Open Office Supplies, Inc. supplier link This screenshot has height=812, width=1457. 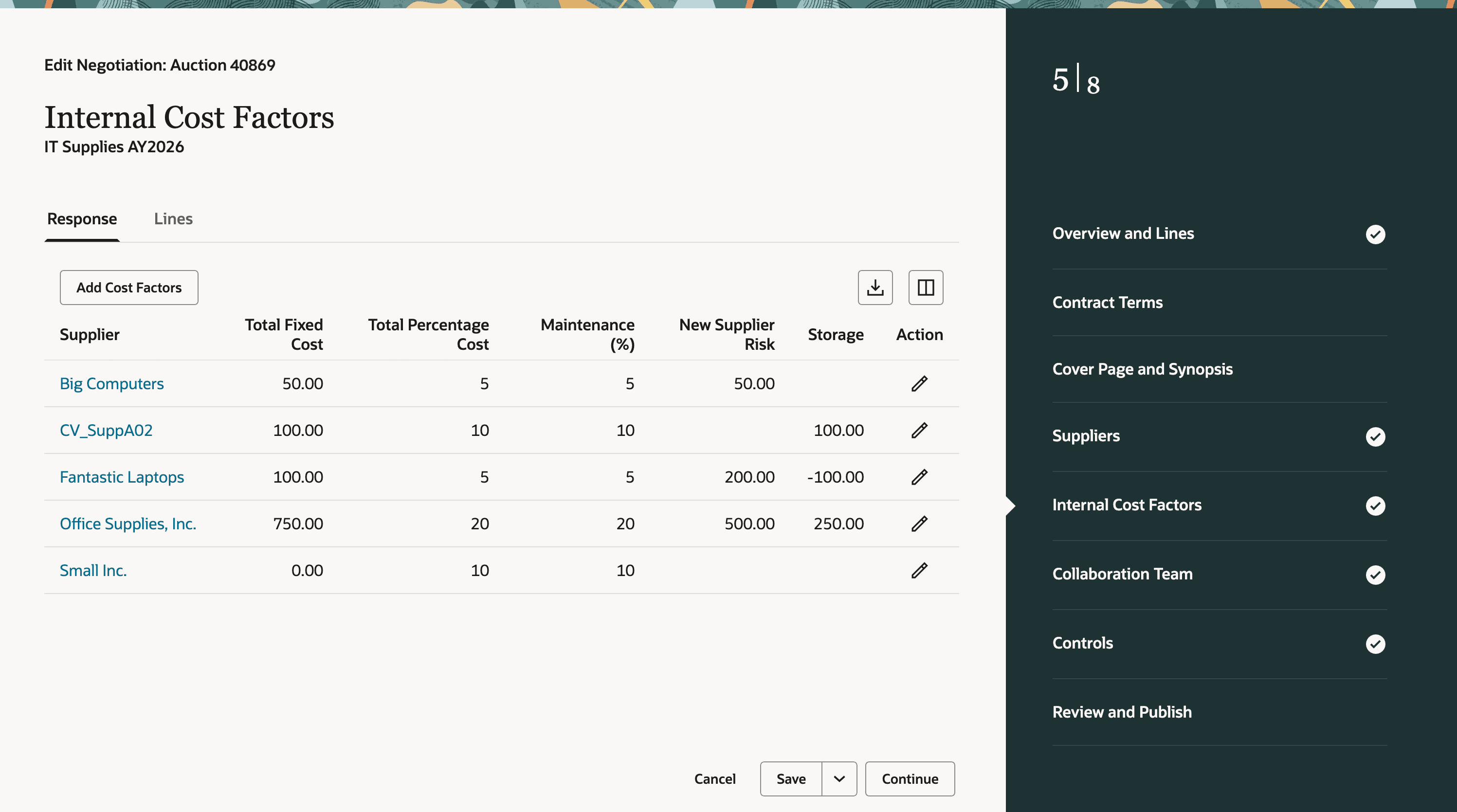tap(128, 523)
